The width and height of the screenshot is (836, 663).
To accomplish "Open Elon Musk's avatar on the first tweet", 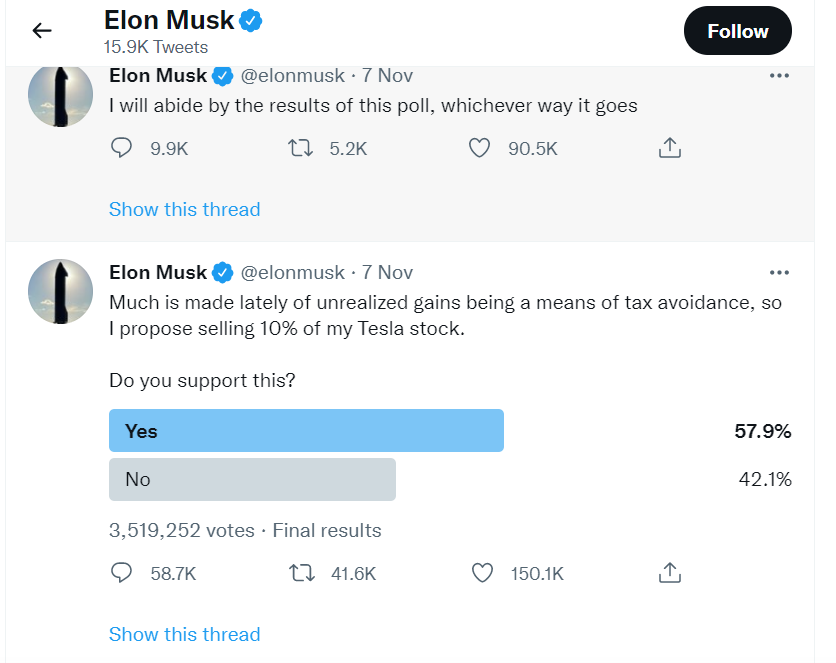I will (x=60, y=94).
